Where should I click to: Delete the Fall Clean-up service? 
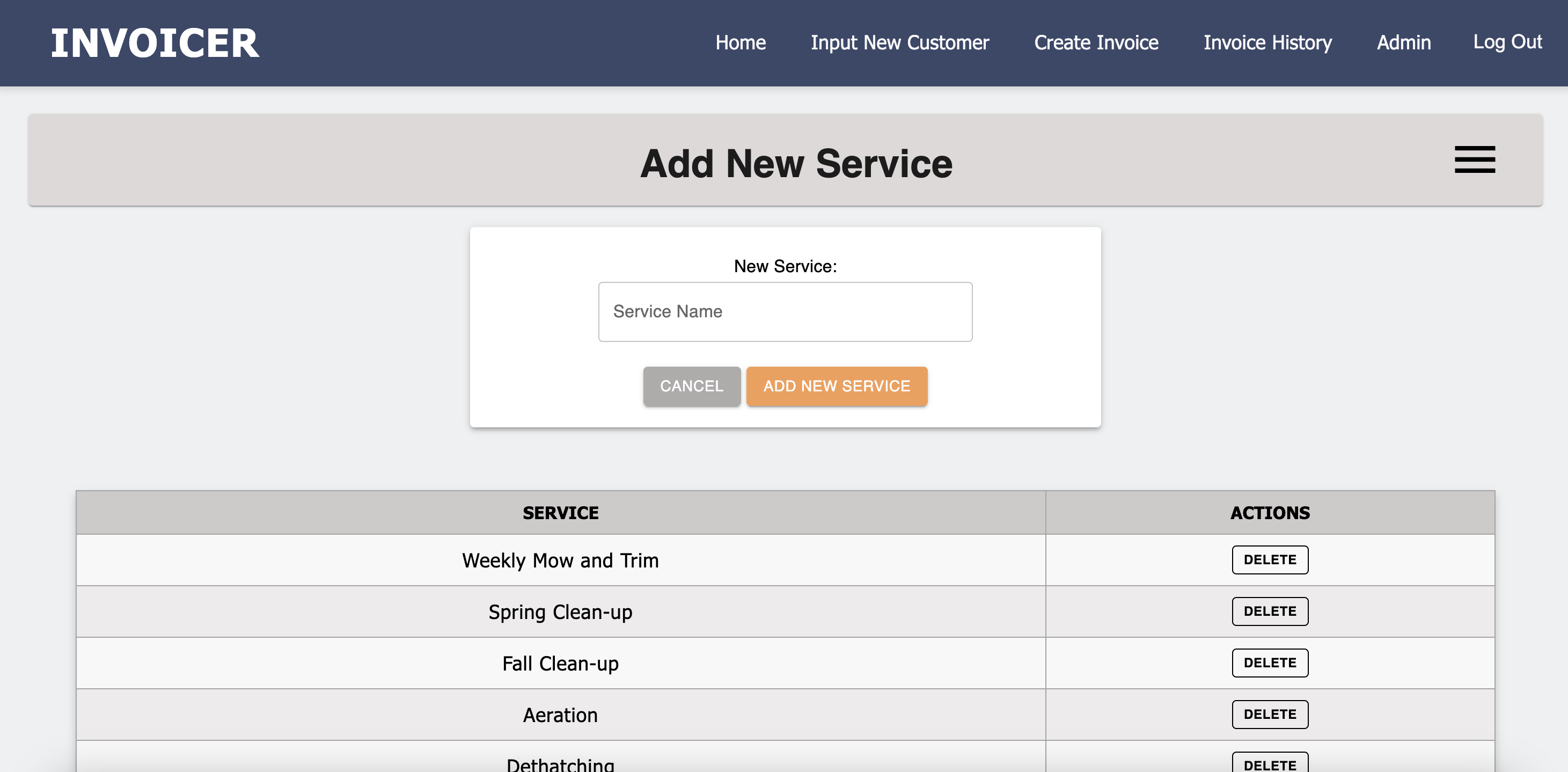1270,662
